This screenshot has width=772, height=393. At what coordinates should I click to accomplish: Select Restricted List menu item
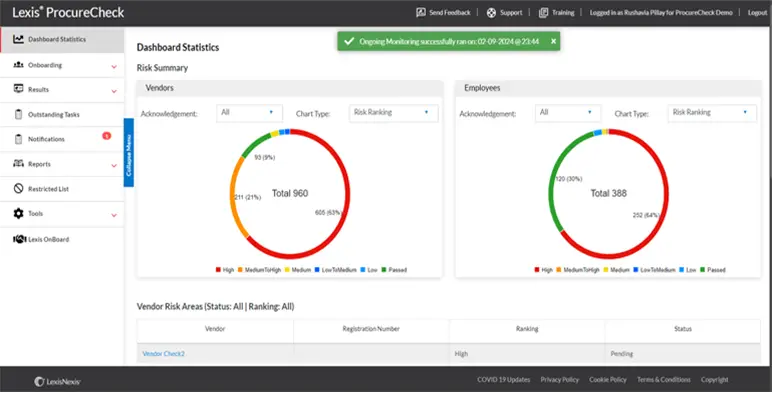[62, 189]
